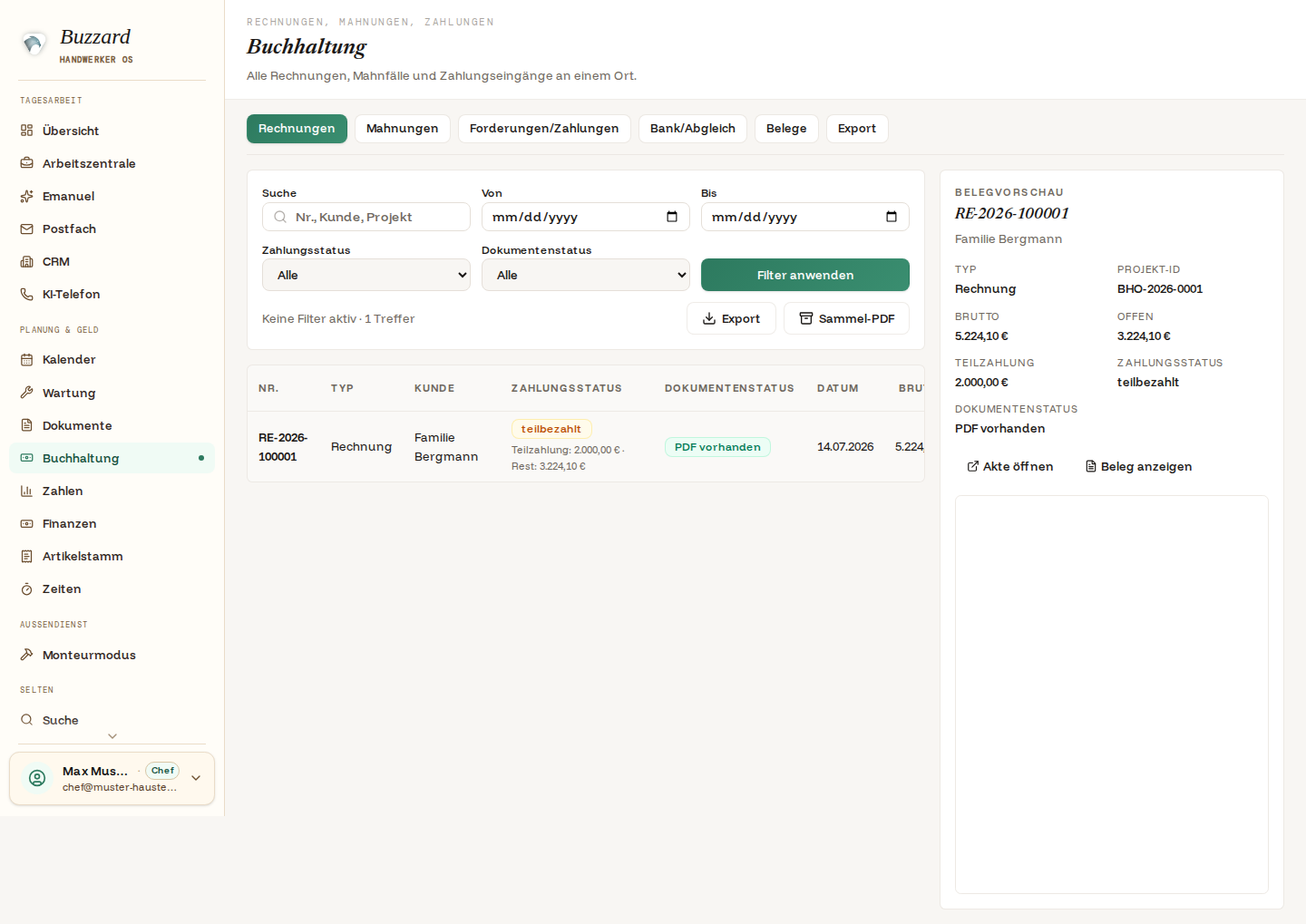Click the Dokumentenstatus column header
This screenshot has width=1306, height=924.
click(x=729, y=388)
